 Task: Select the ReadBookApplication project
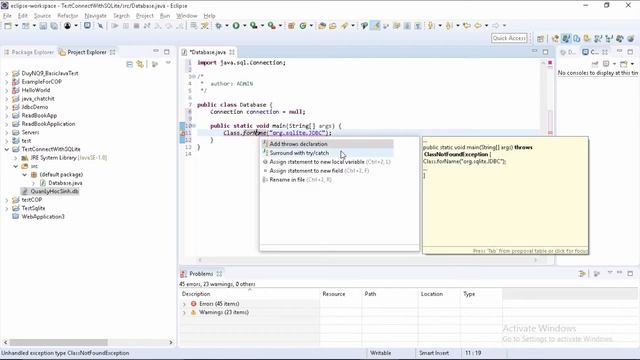pyautogui.click(x=48, y=124)
